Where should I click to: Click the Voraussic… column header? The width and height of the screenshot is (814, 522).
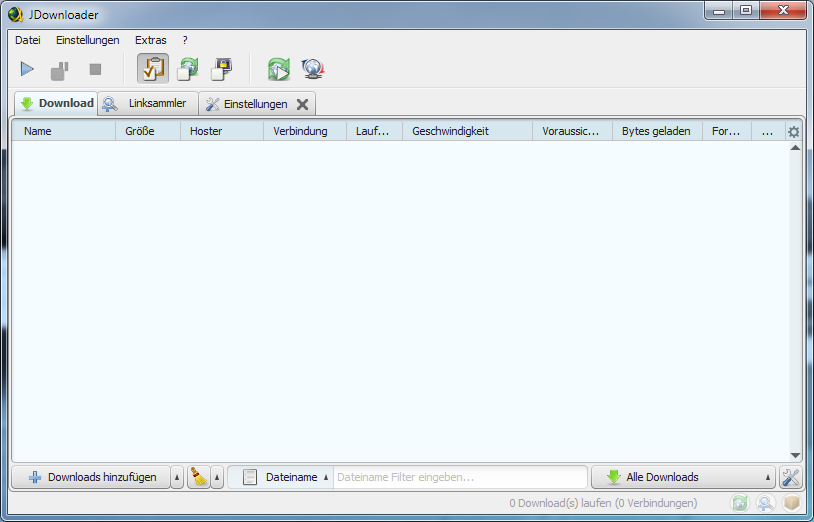coord(573,131)
